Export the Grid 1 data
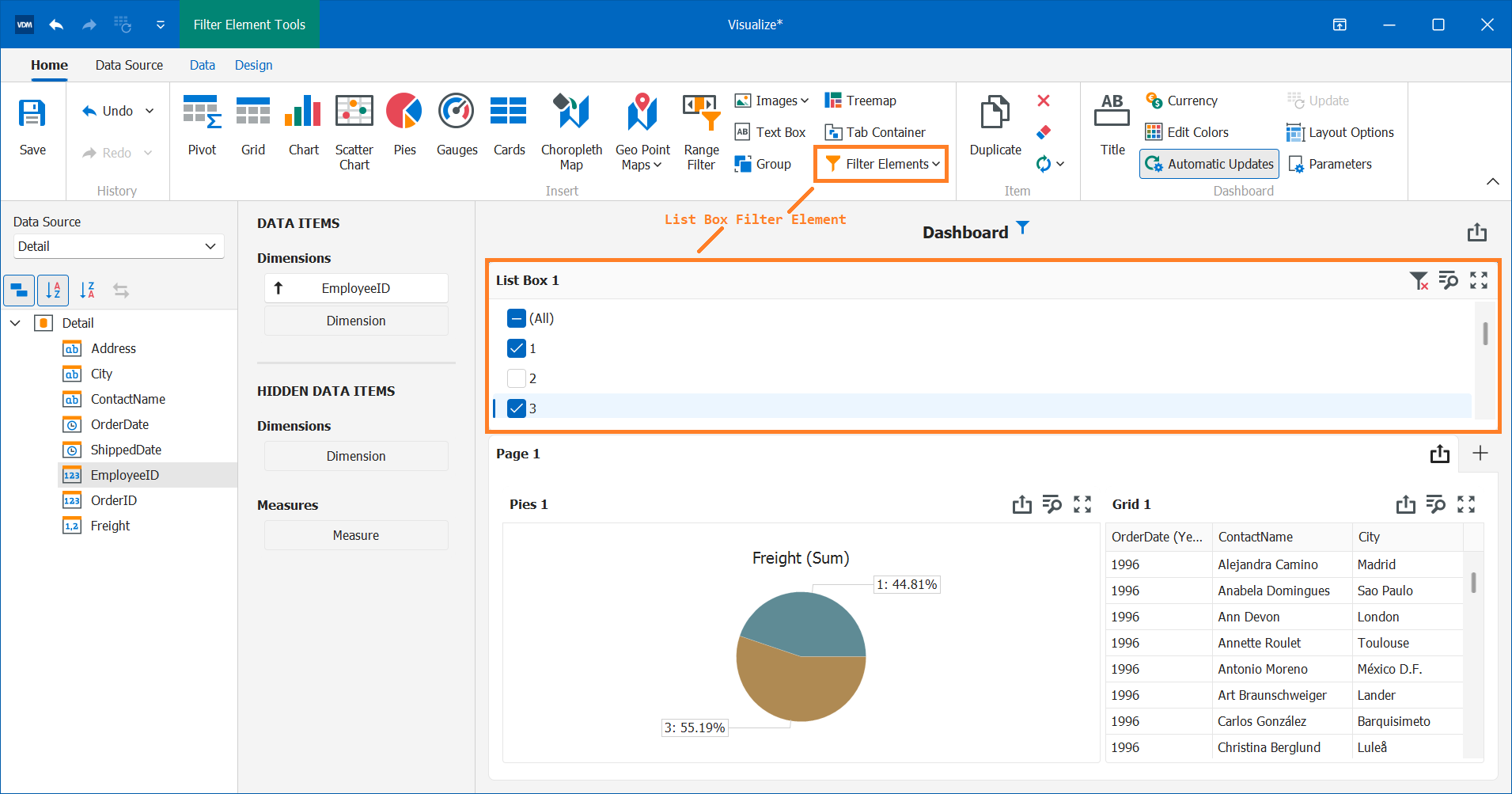 tap(1406, 504)
